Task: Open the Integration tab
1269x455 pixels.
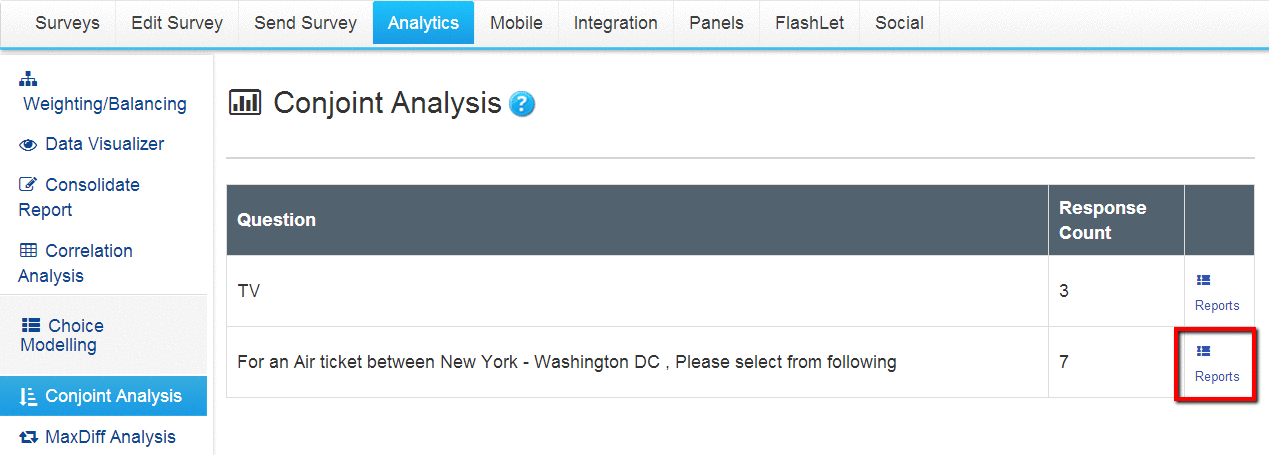Action: tap(616, 23)
